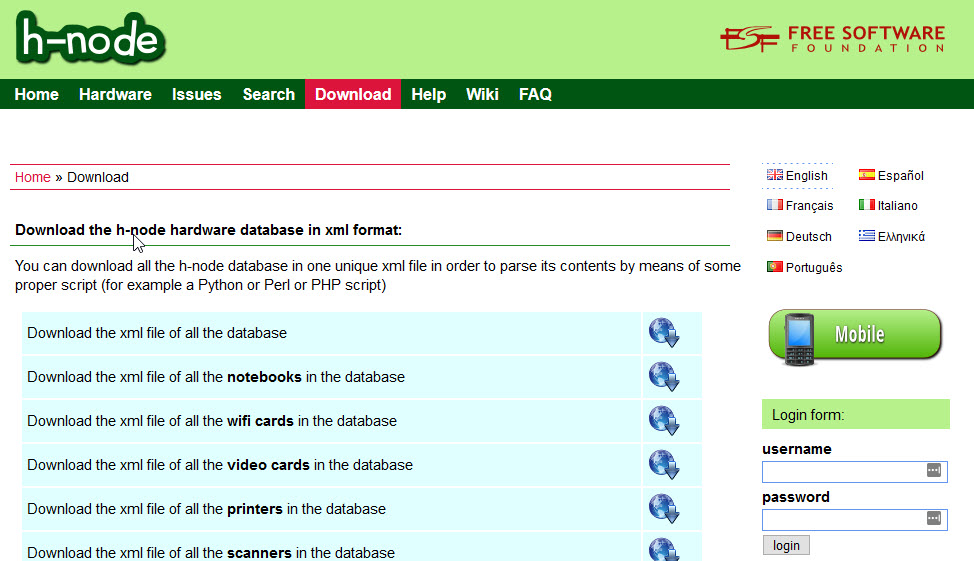Click the Portuguese flag icon
Viewport: 974px width, 561px height.
(775, 267)
